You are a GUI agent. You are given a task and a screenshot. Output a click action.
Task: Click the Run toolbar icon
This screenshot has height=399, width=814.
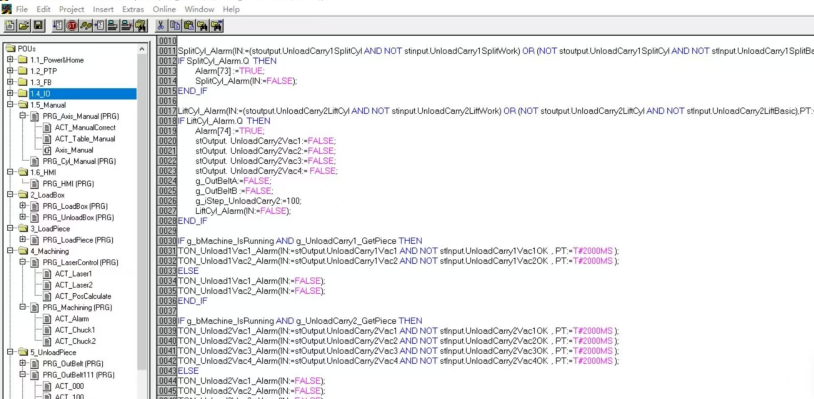coord(58,25)
